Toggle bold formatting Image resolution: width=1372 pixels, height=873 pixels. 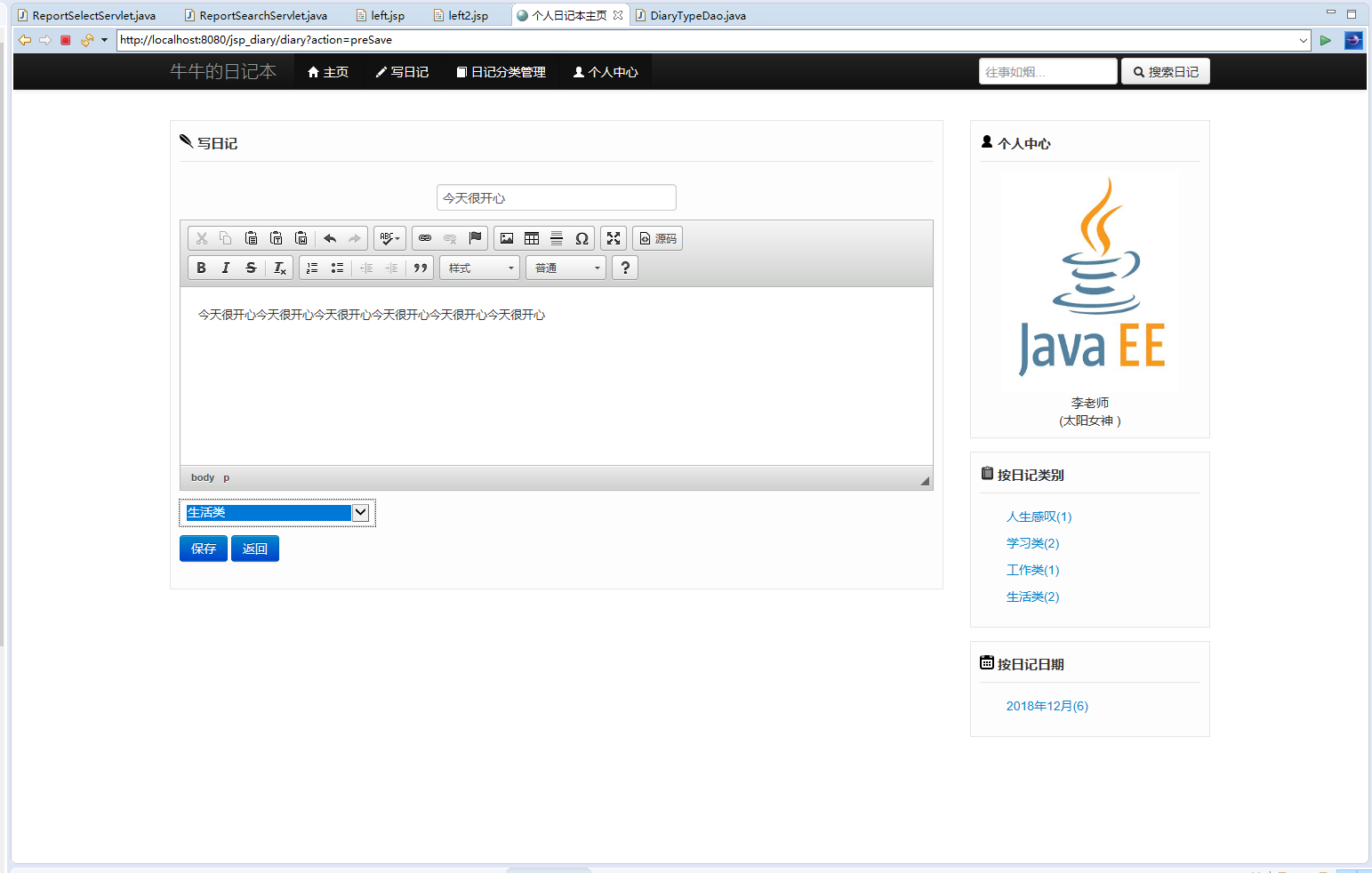click(201, 268)
